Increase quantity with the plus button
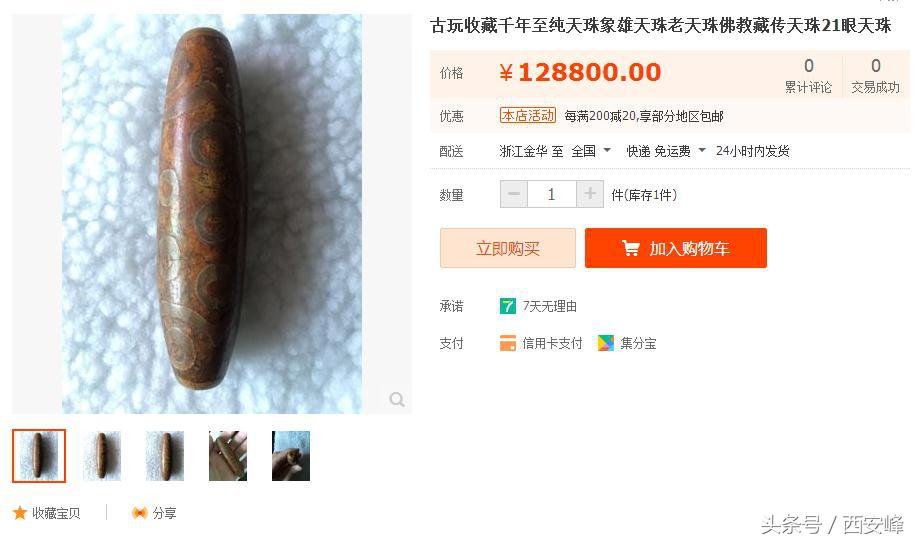The image size is (916, 542). point(589,194)
